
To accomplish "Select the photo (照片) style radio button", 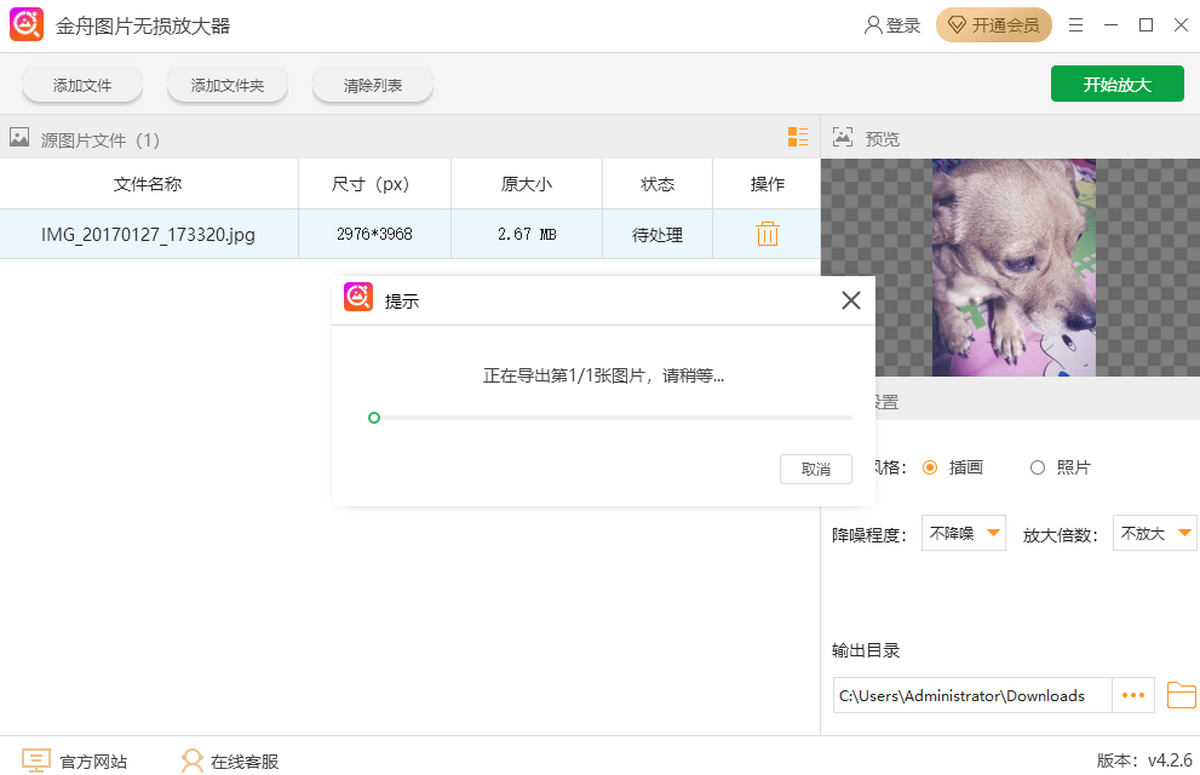I will (x=1037, y=467).
